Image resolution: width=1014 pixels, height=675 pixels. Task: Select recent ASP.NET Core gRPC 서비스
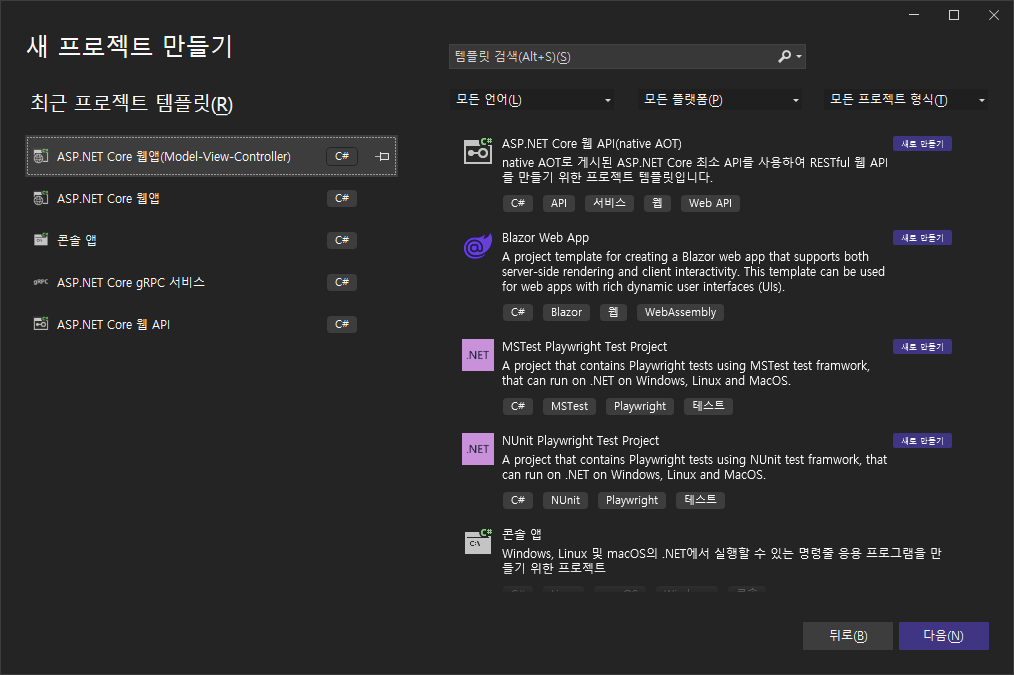[x=211, y=282]
